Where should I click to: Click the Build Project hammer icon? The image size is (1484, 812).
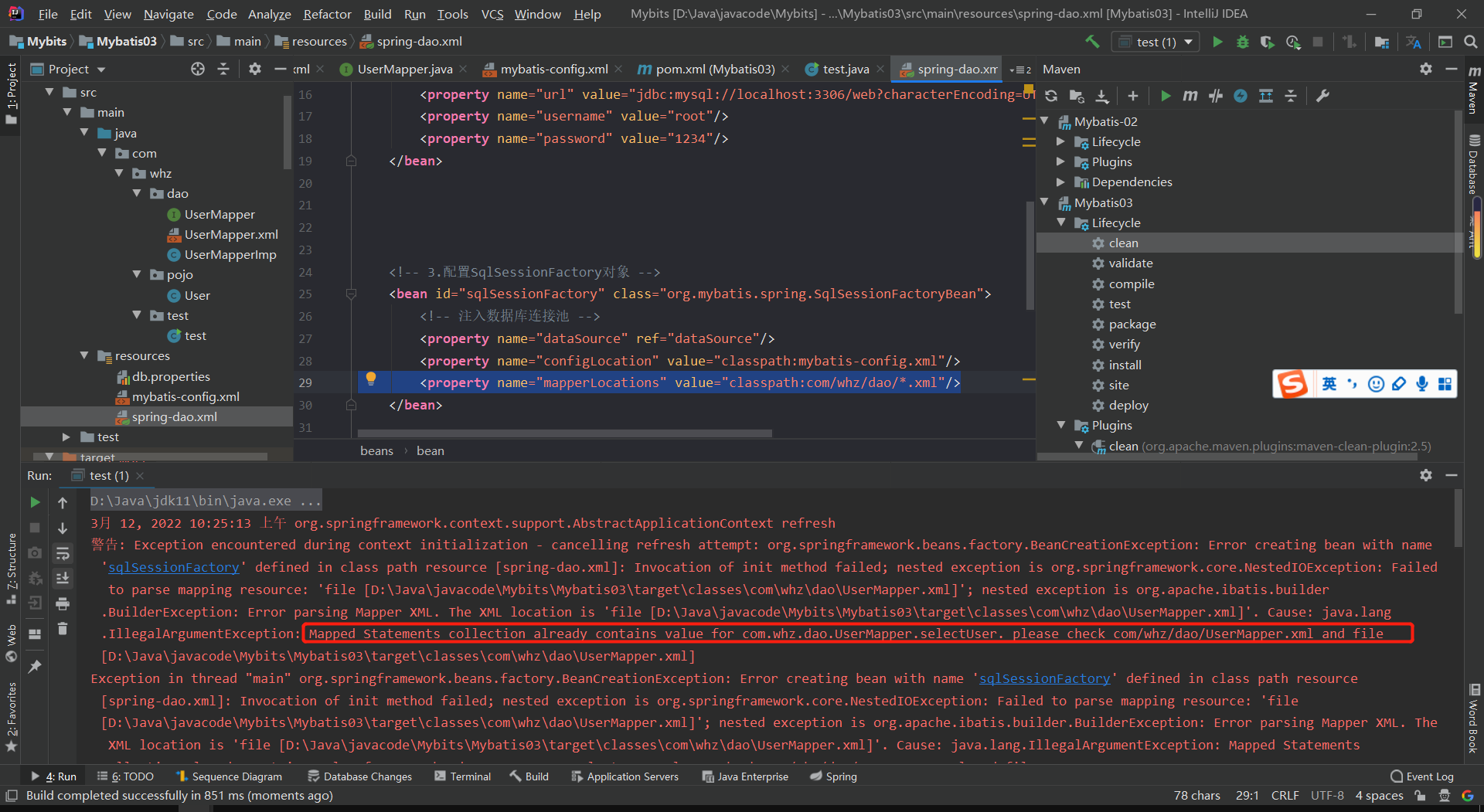click(1091, 42)
